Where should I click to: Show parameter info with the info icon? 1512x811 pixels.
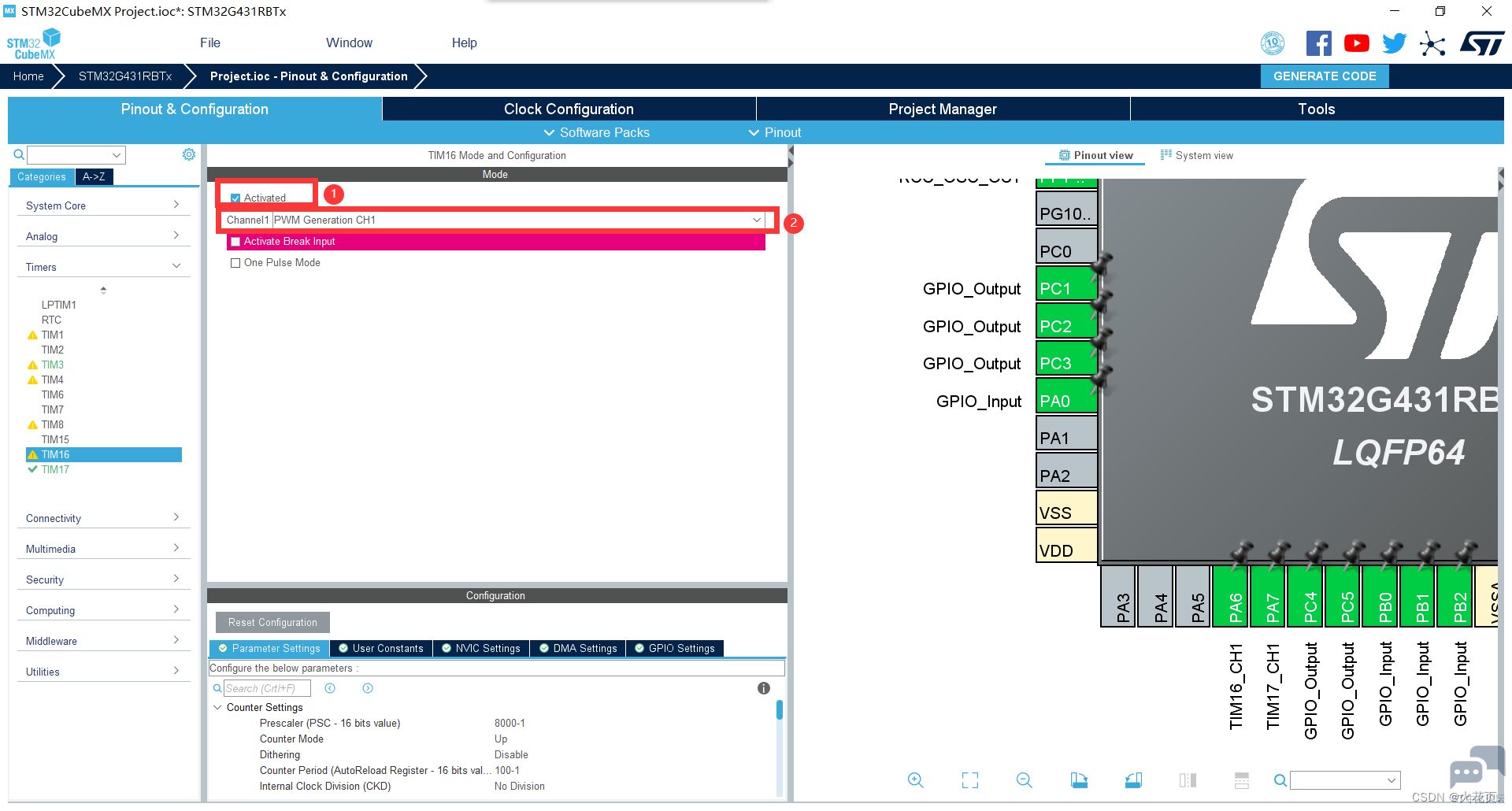tap(763, 688)
